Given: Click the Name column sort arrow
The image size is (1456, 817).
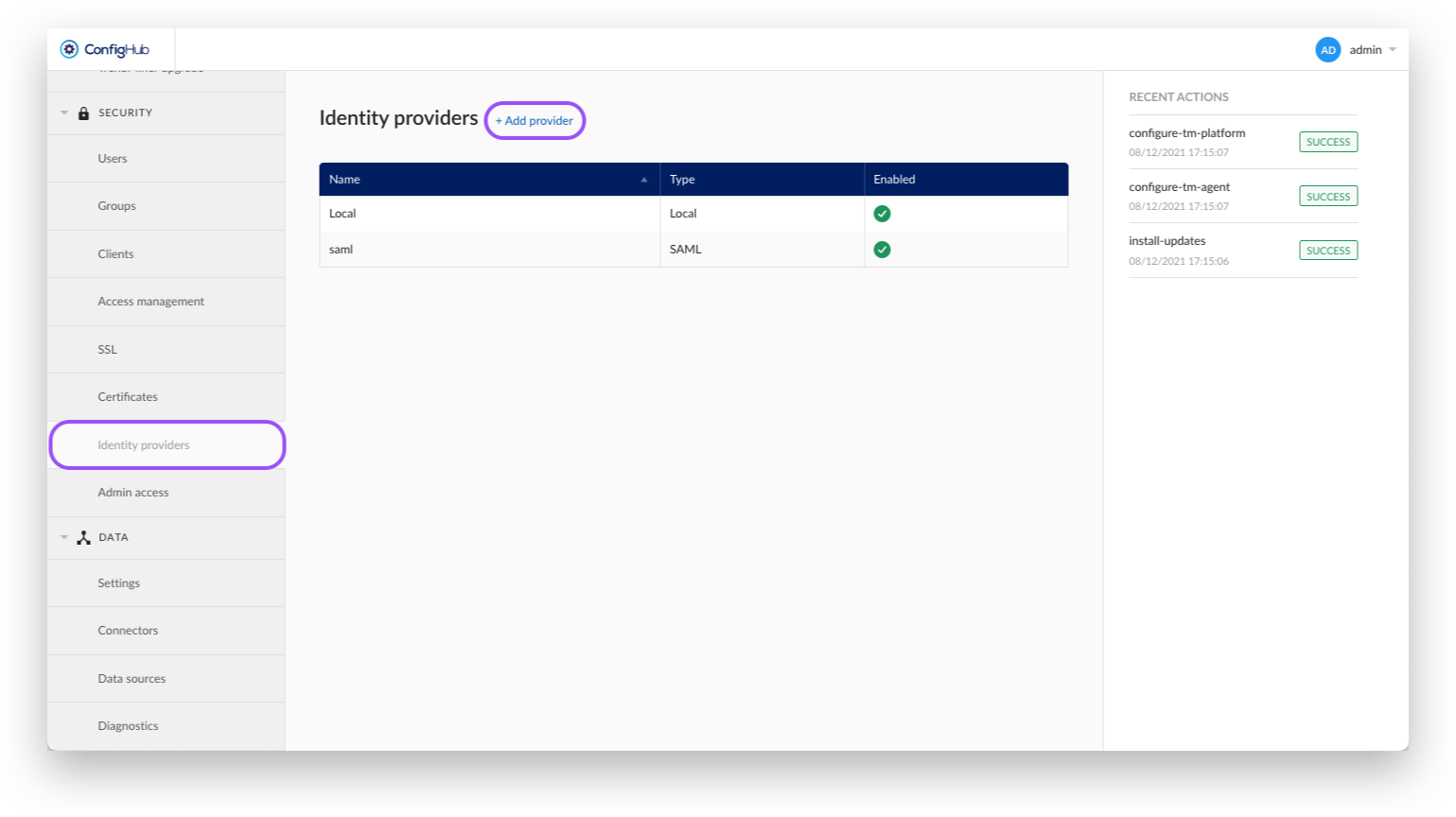Looking at the screenshot, I should (643, 180).
